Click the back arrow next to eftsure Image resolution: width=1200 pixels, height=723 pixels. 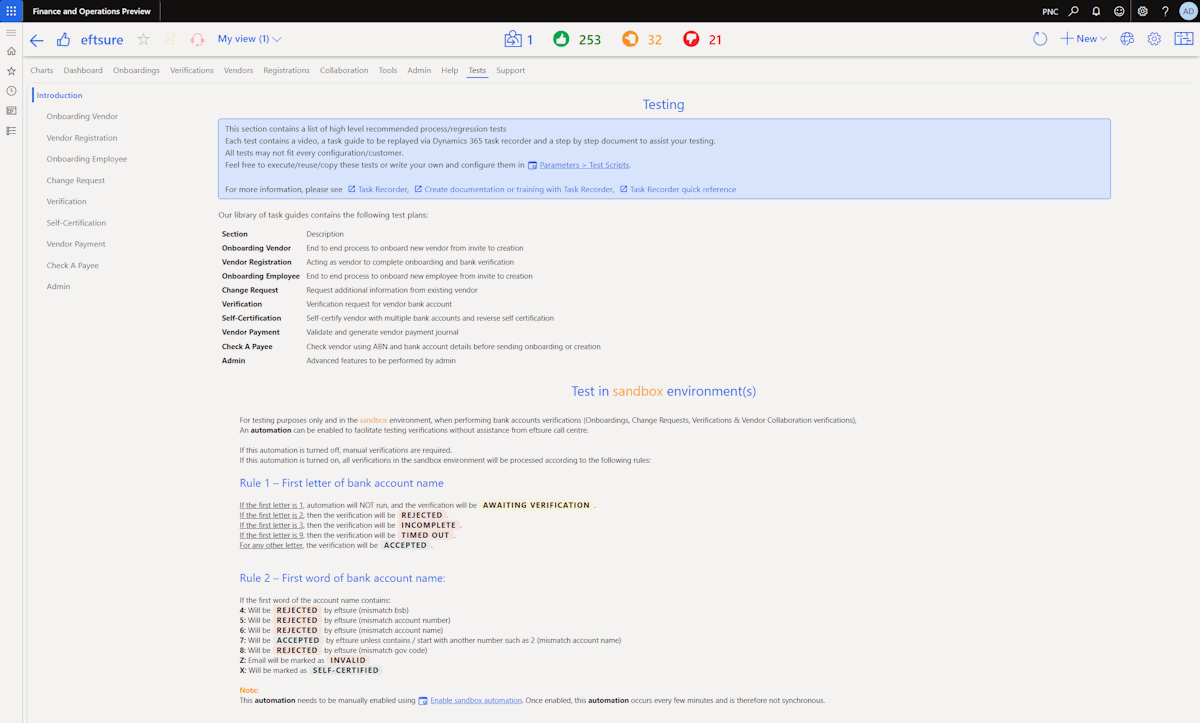click(x=37, y=40)
